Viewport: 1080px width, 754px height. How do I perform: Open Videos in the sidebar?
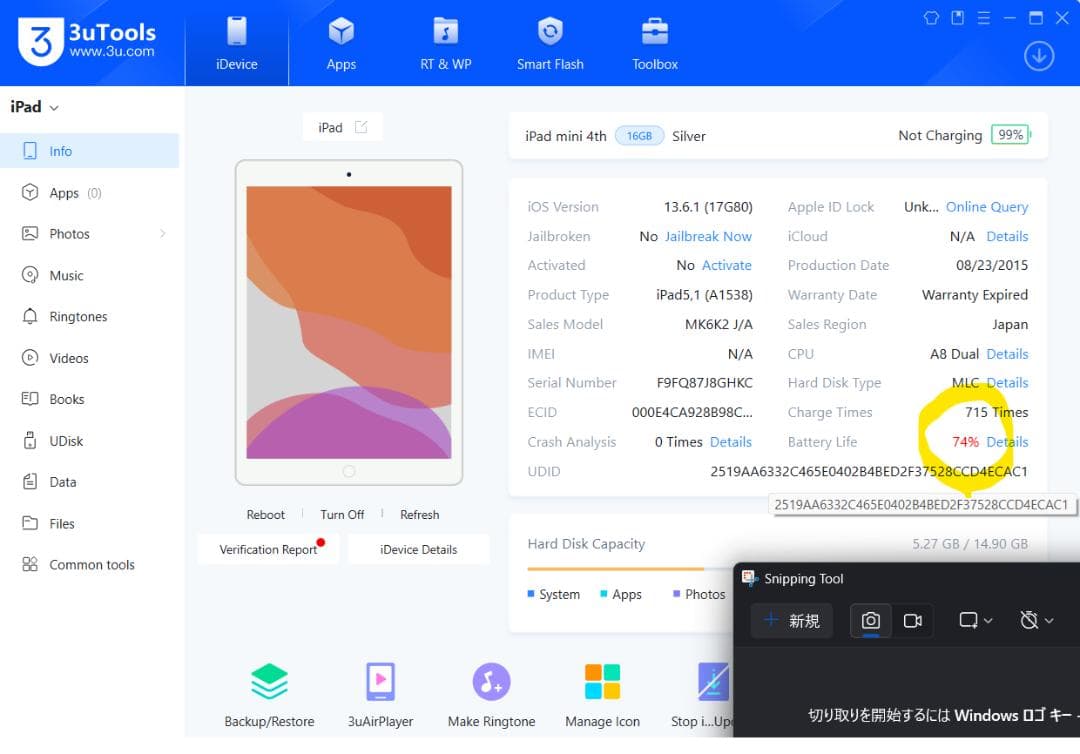pyautogui.click(x=90, y=358)
